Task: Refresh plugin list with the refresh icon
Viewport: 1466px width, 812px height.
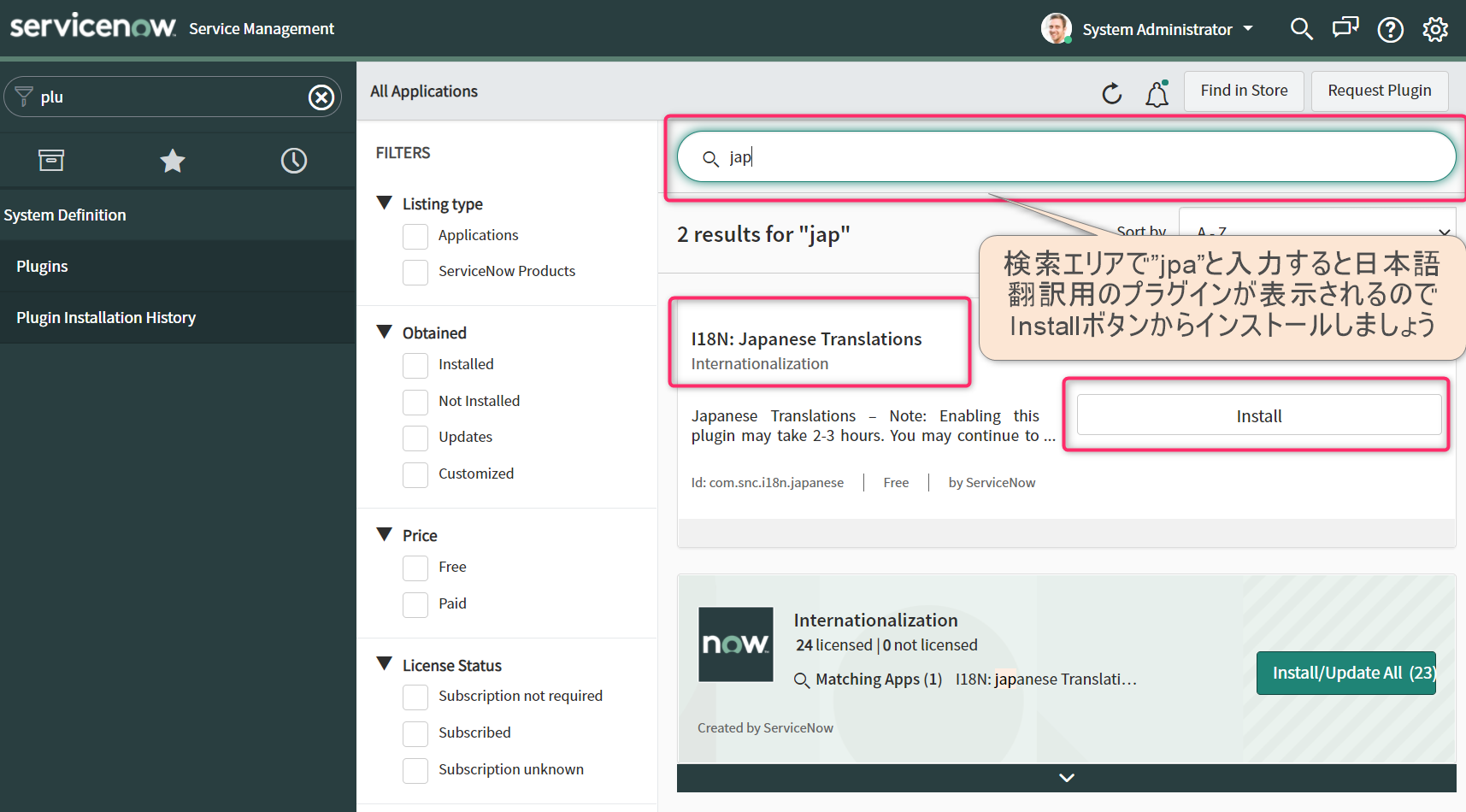Action: (x=1111, y=93)
